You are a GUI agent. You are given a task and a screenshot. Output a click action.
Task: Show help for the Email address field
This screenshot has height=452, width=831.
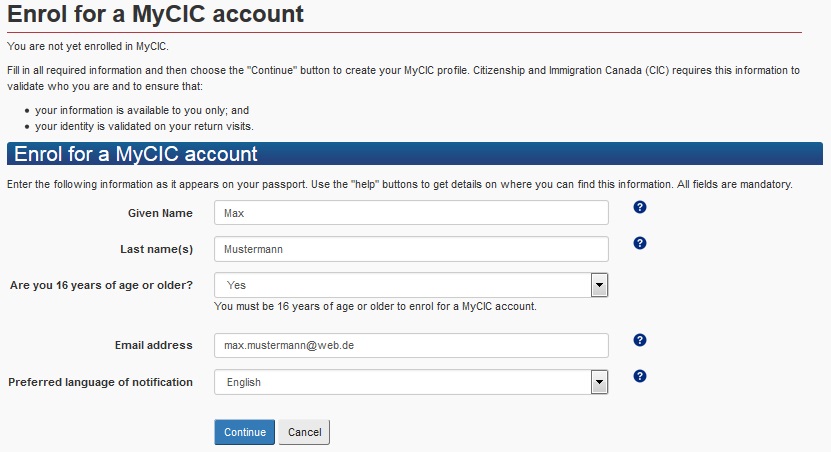pos(640,340)
